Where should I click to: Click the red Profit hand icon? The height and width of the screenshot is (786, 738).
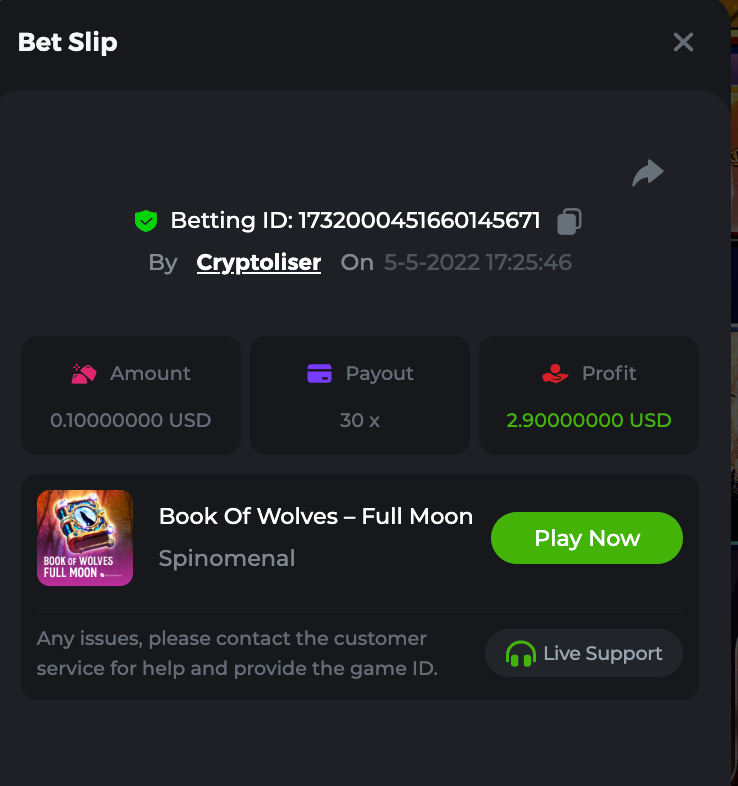[x=555, y=374]
